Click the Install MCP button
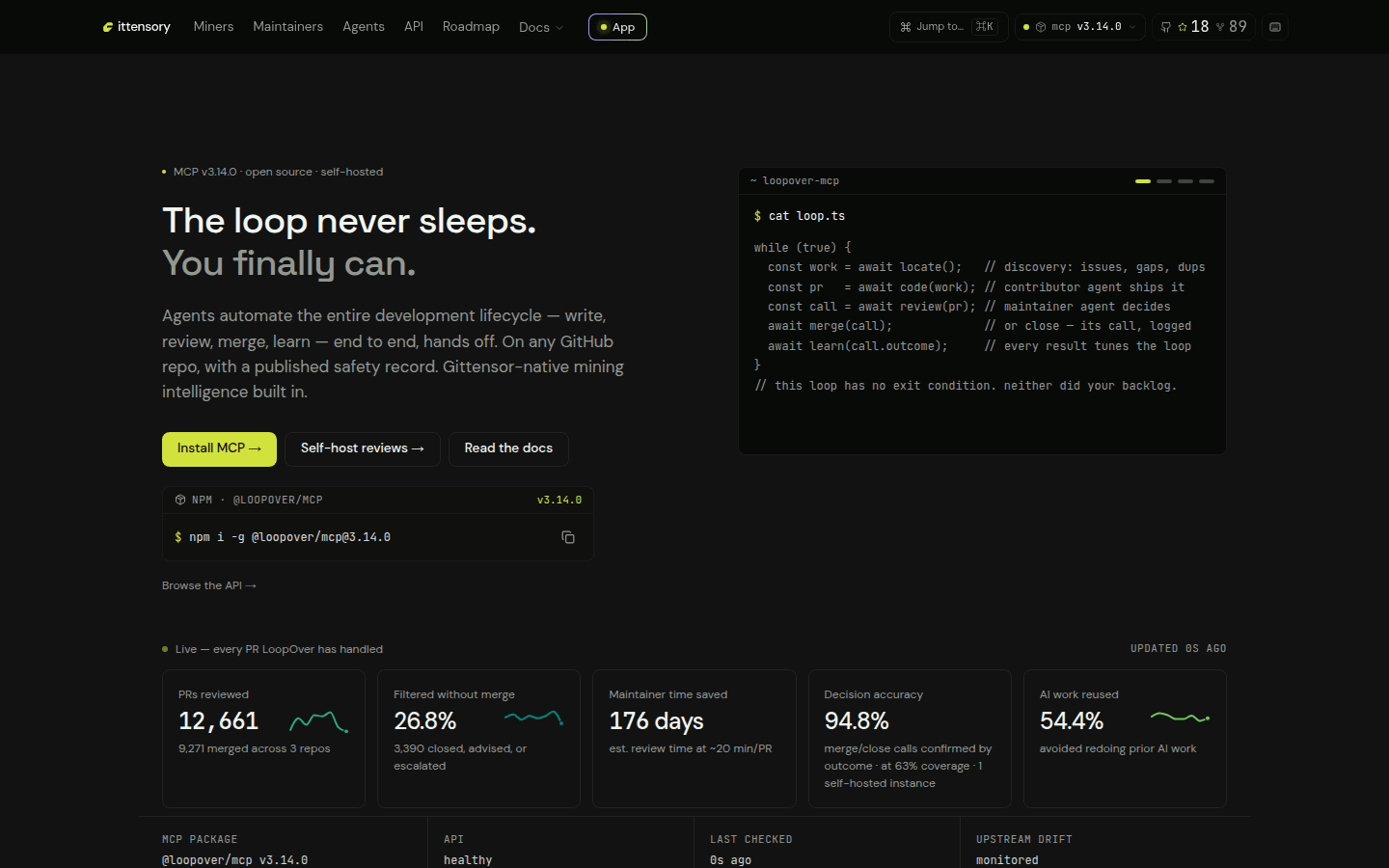Image resolution: width=1389 pixels, height=868 pixels. (x=219, y=448)
